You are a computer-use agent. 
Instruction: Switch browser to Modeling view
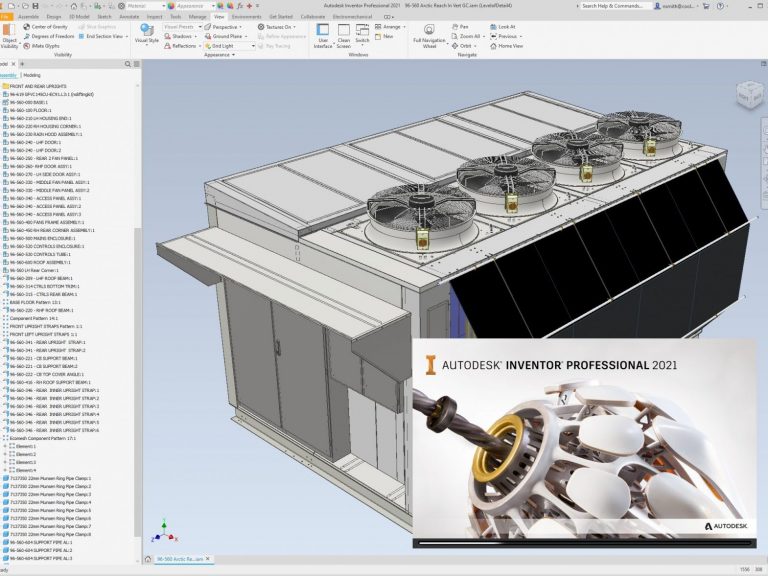[x=32, y=75]
